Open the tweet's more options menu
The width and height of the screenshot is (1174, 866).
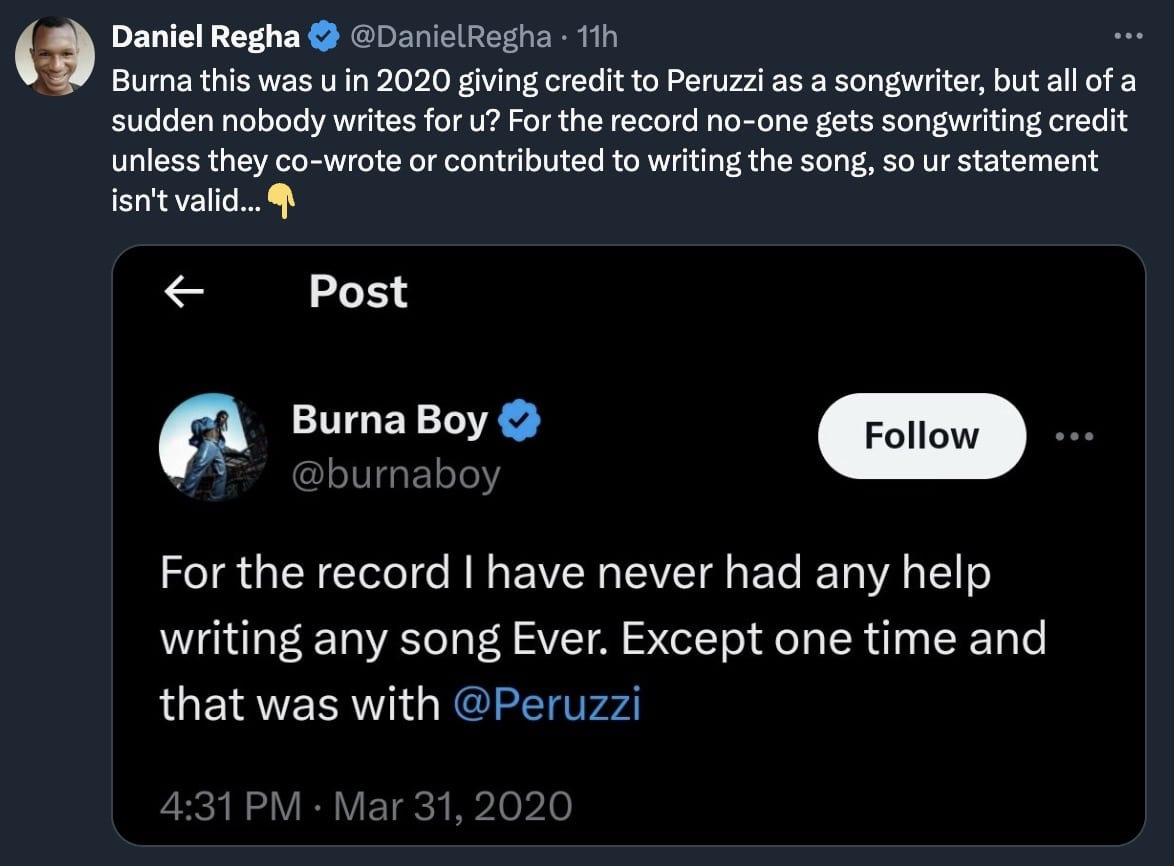click(1127, 37)
